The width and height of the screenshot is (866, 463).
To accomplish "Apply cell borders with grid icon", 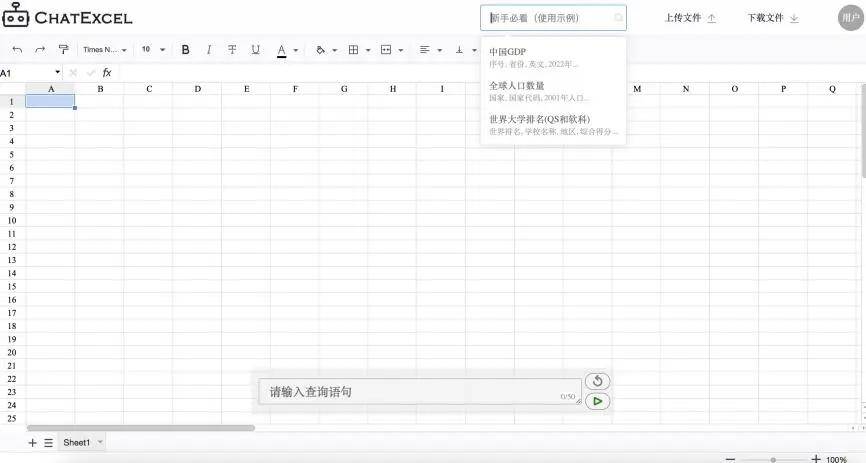I will click(x=353, y=50).
